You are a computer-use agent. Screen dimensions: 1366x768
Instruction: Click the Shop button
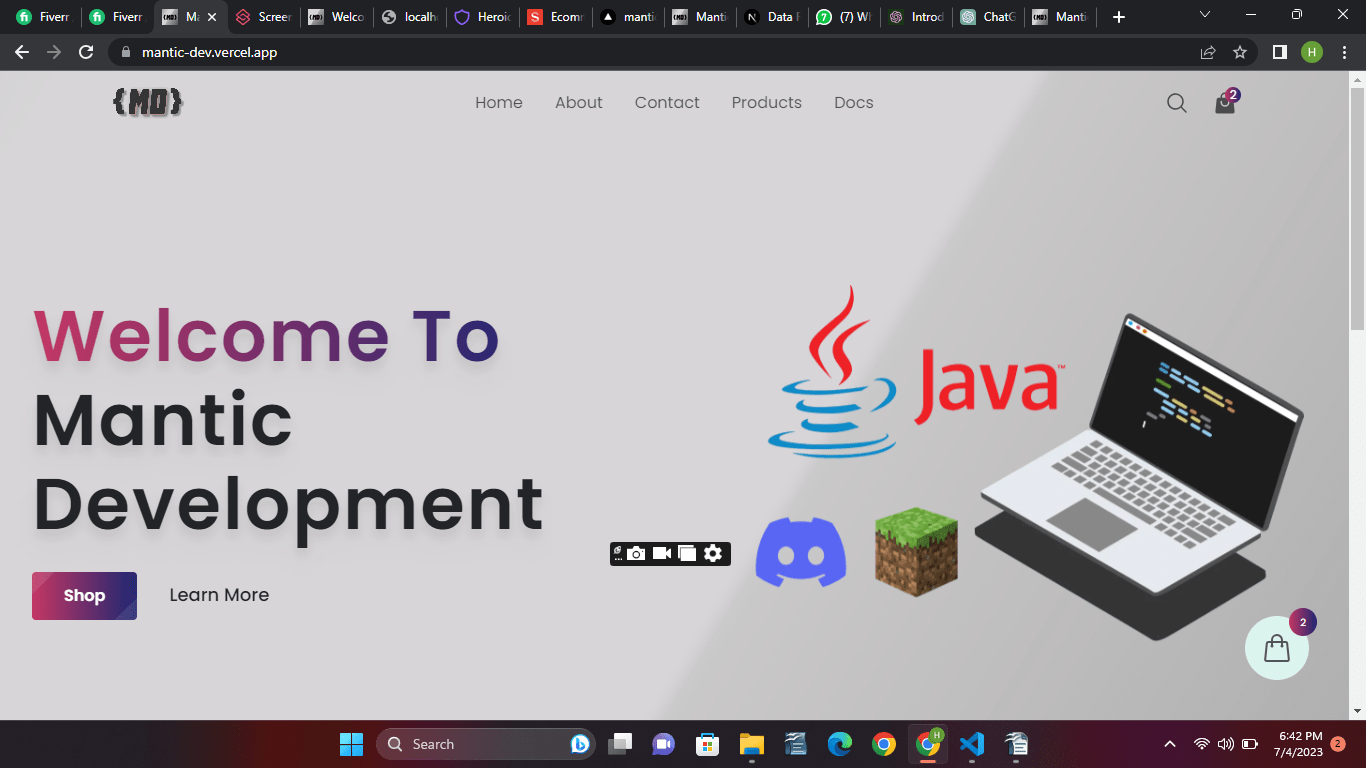(x=85, y=596)
